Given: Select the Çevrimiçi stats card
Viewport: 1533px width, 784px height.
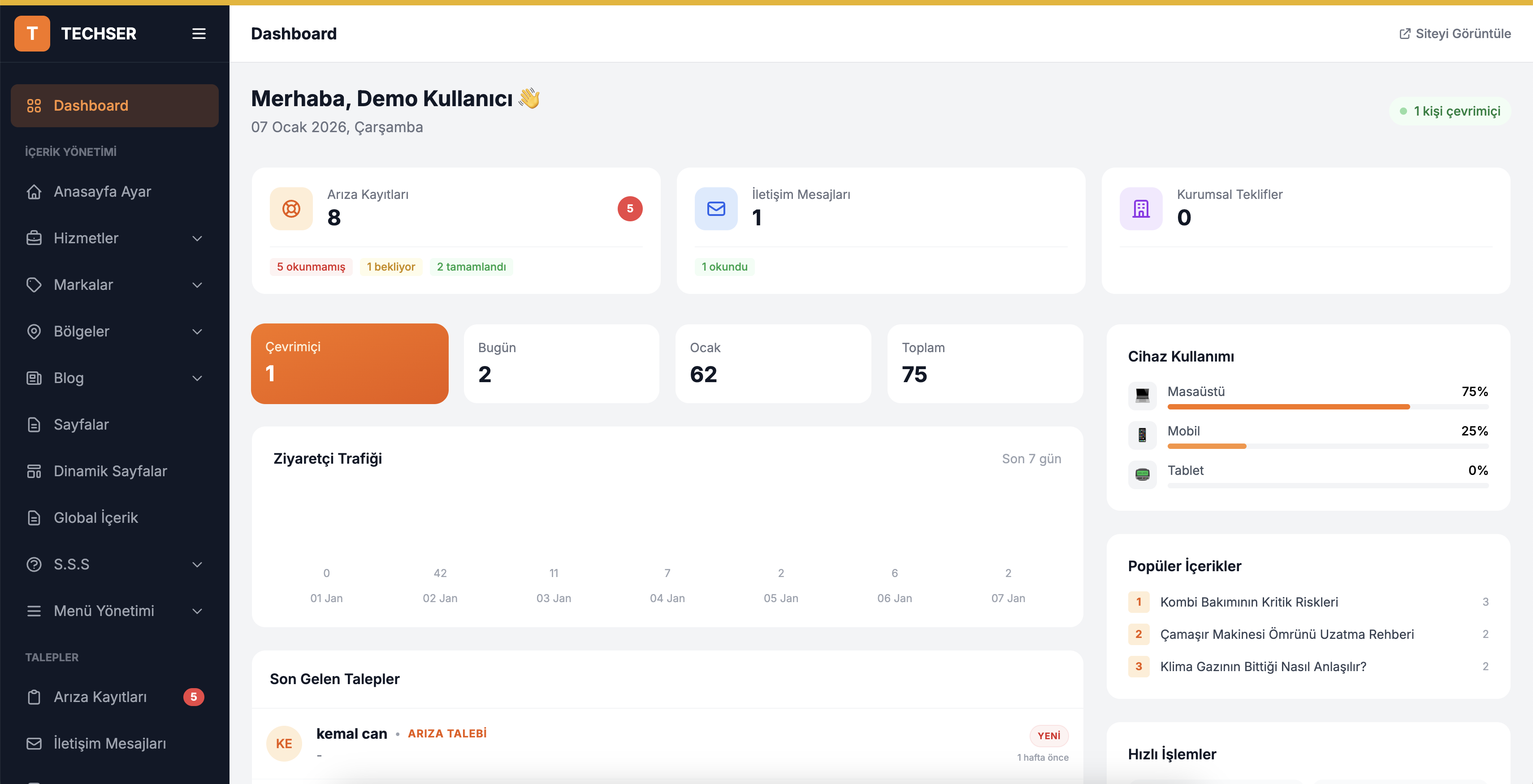Looking at the screenshot, I should [349, 363].
